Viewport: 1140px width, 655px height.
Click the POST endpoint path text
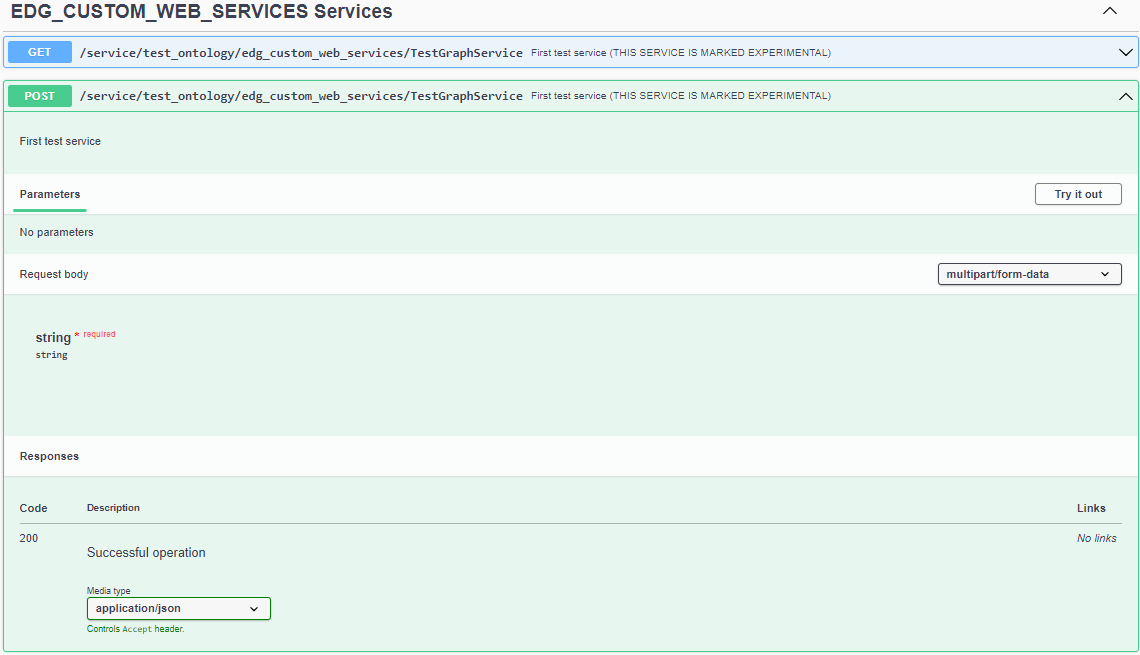click(x=301, y=96)
